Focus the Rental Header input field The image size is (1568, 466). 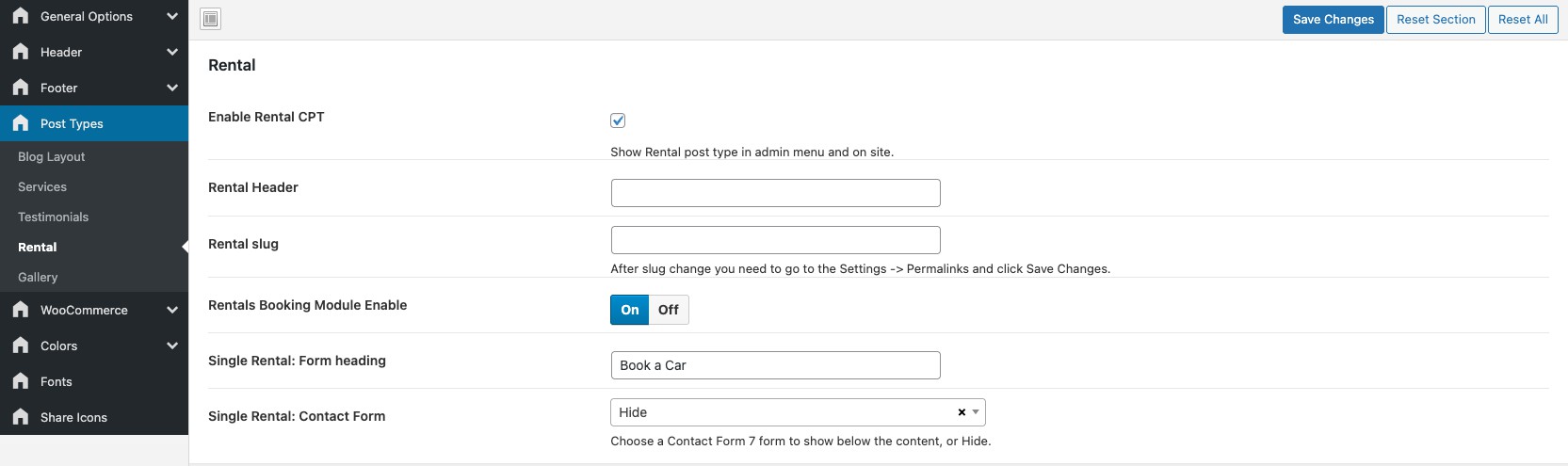pos(775,193)
